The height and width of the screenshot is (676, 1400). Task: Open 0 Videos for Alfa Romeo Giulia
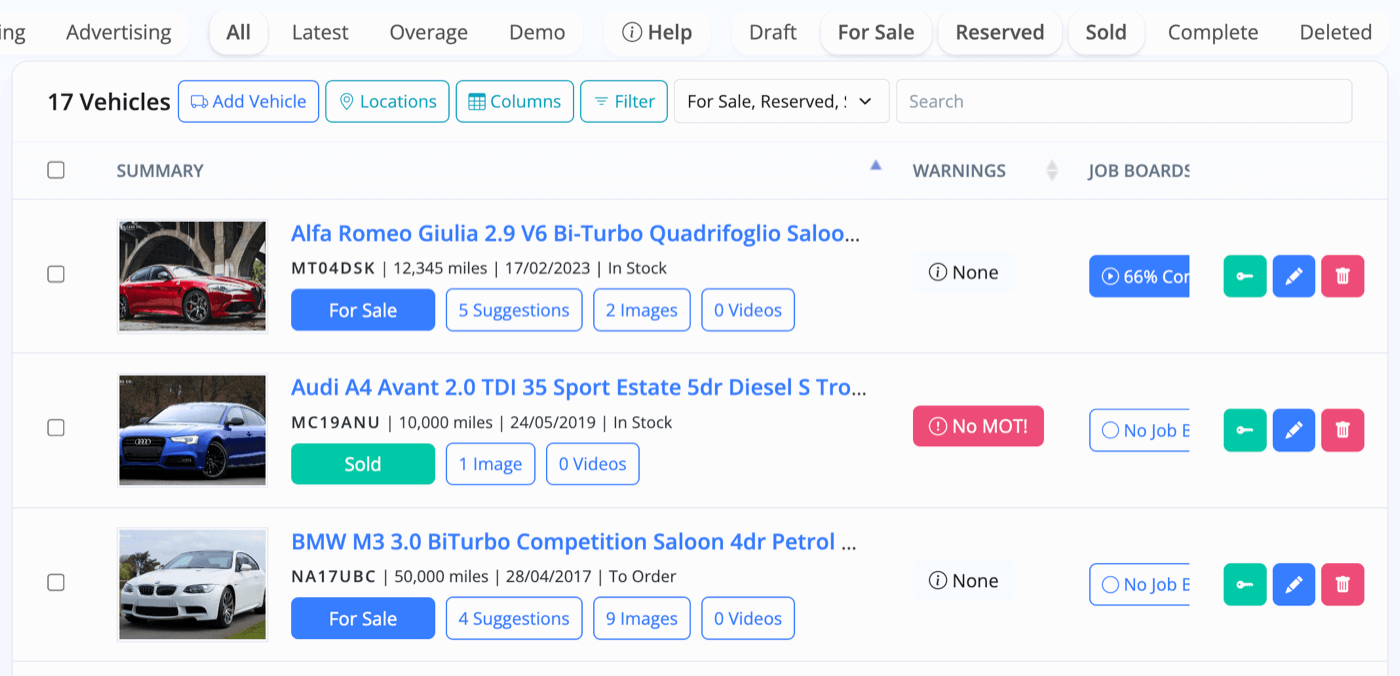pos(748,310)
